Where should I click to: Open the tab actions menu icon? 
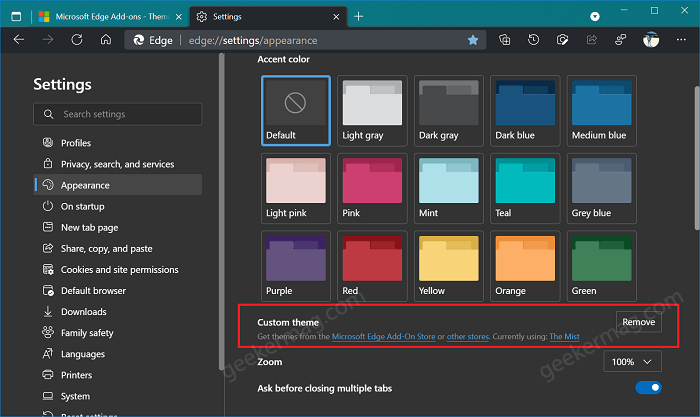point(16,17)
